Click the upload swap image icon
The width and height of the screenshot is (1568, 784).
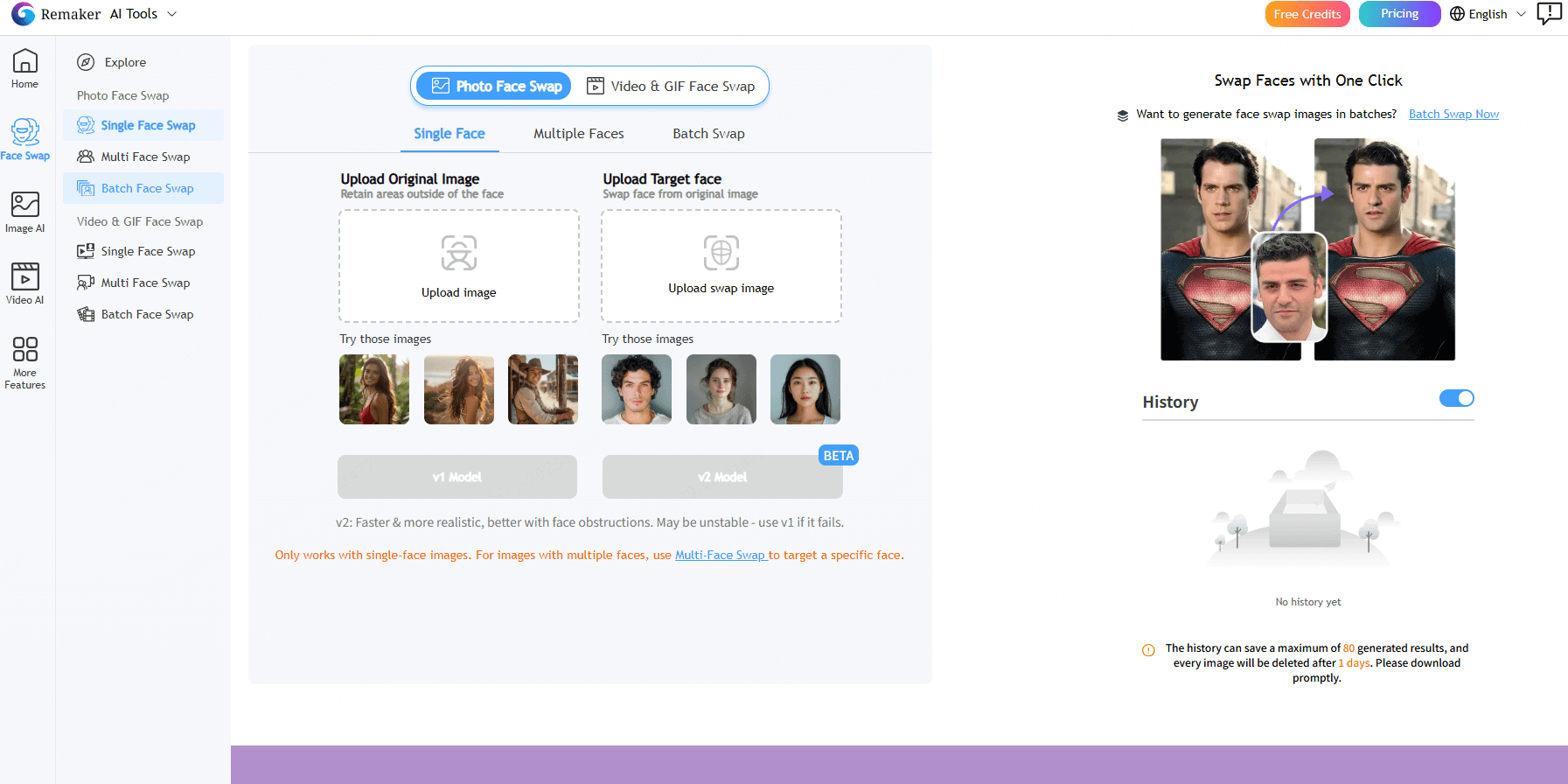point(721,253)
